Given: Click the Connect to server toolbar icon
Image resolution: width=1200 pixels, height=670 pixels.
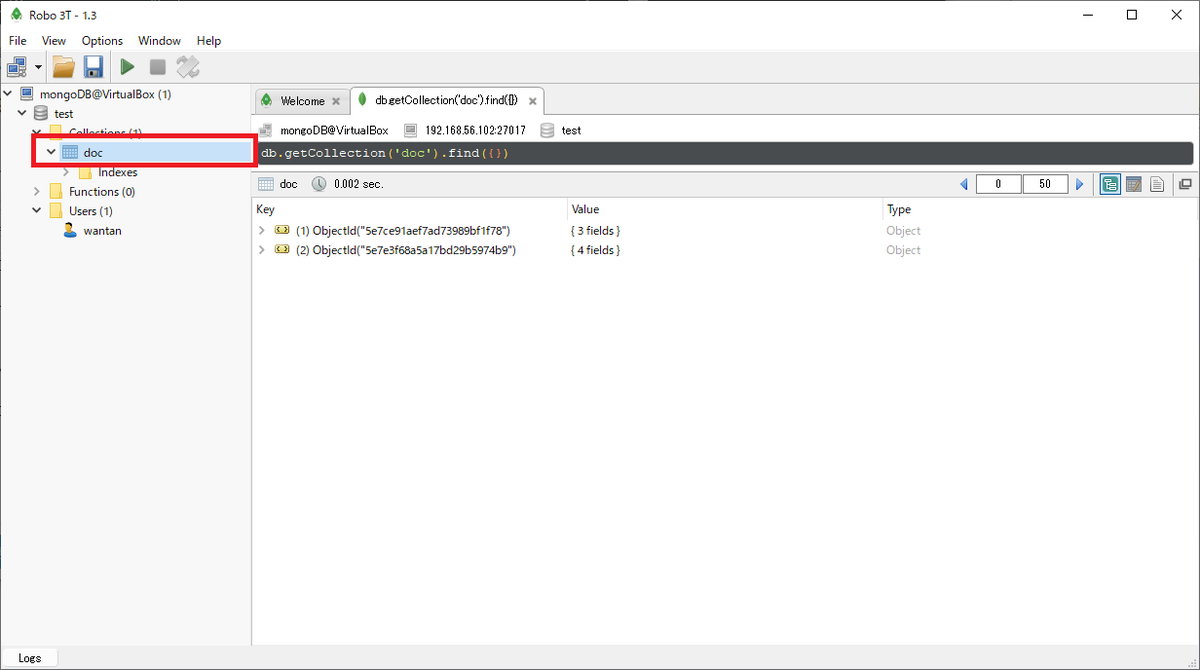Looking at the screenshot, I should [17, 67].
